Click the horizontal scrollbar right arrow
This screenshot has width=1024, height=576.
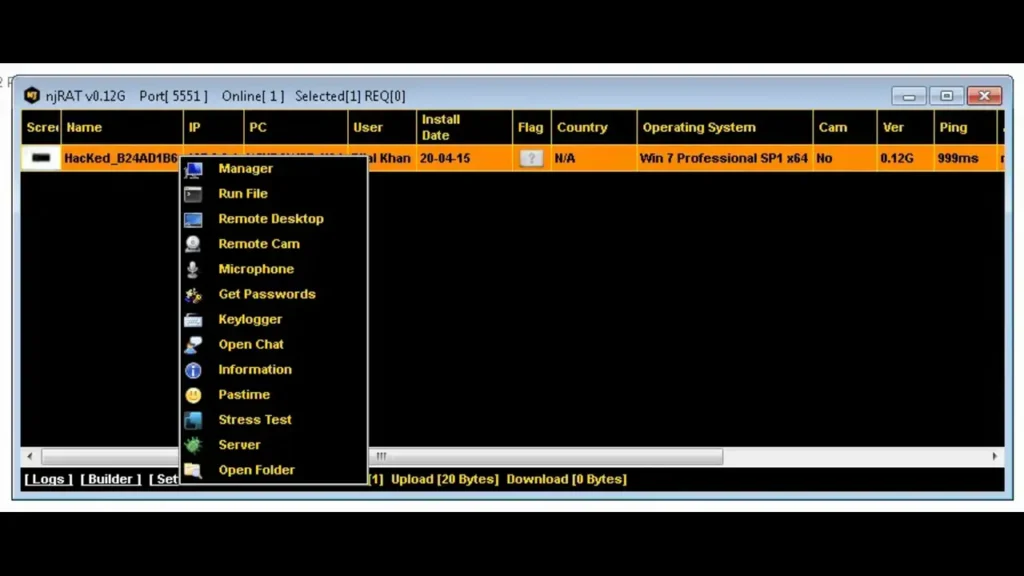tap(995, 456)
